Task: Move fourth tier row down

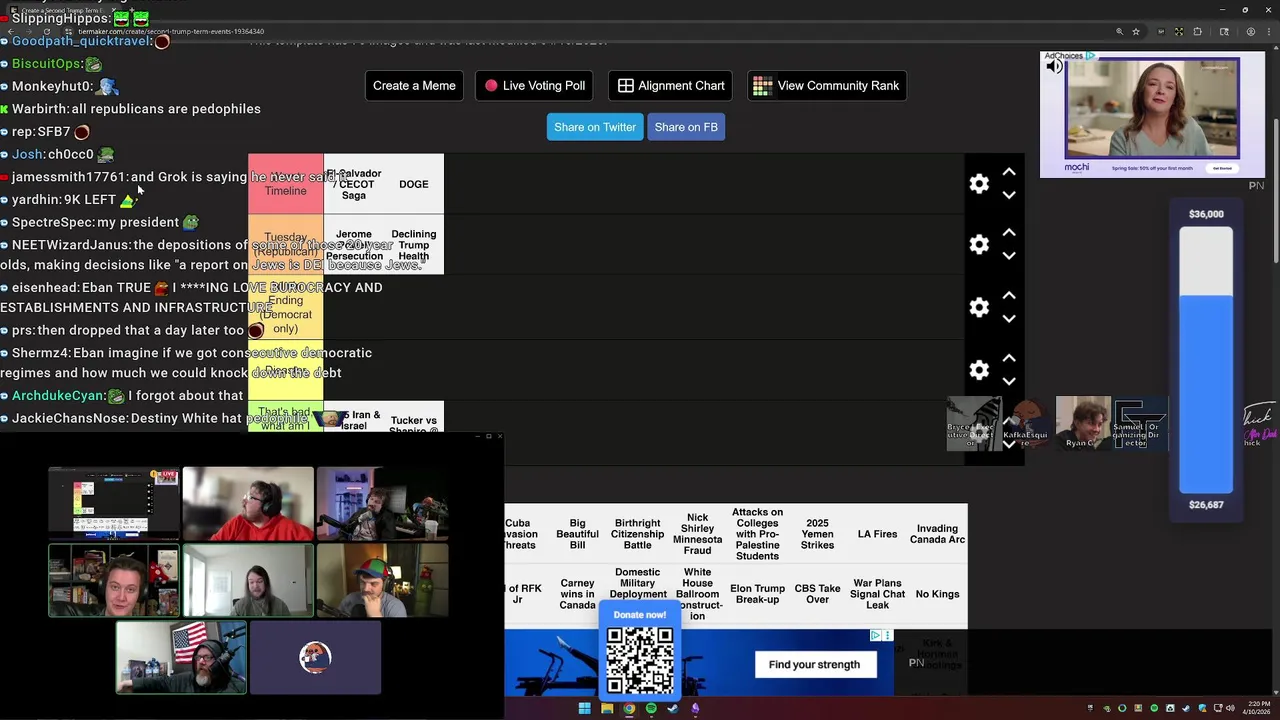Action: [1009, 381]
